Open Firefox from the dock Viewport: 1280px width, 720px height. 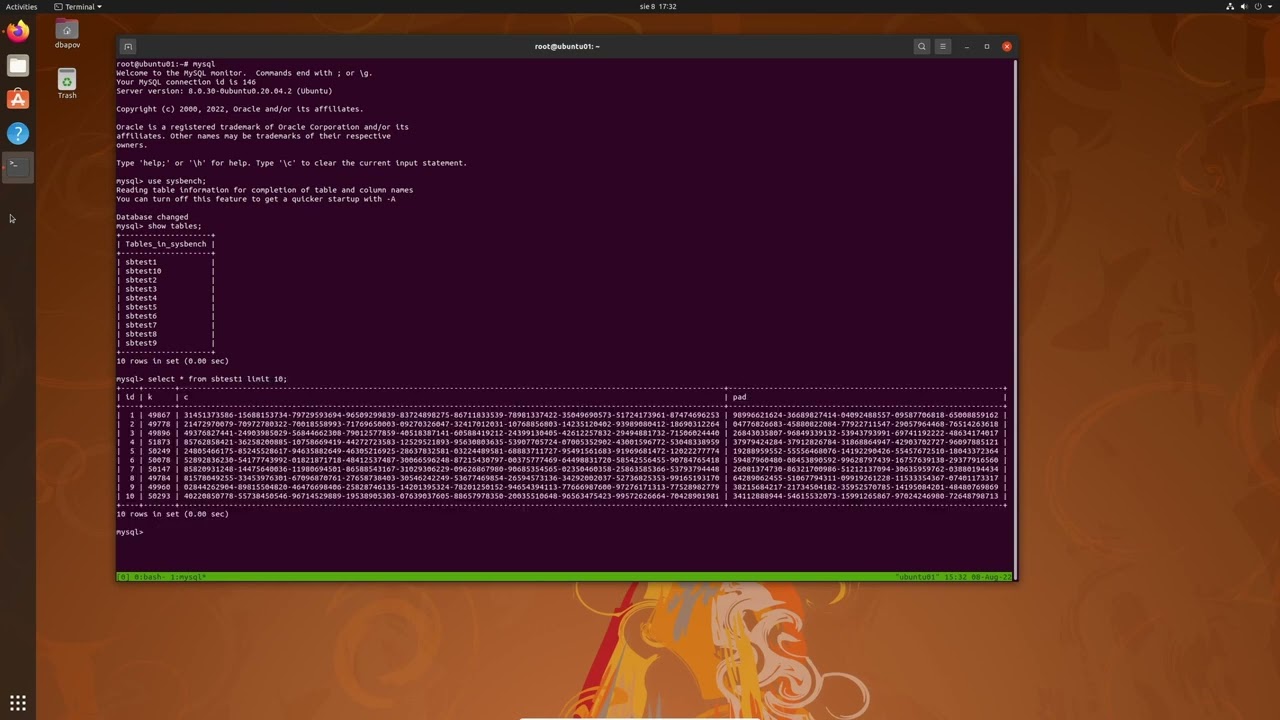tap(18, 31)
